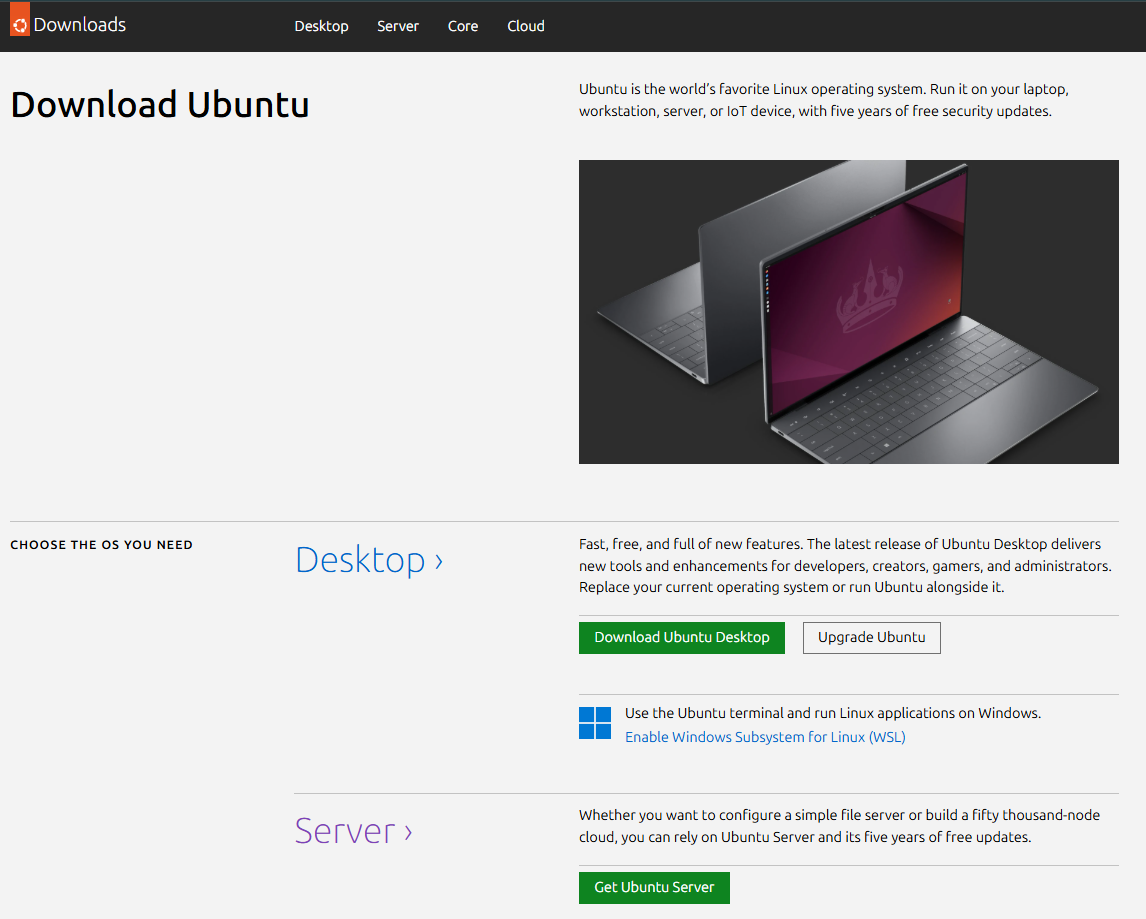Select Desktop in the top navigation
This screenshot has height=919, width=1146.
pos(321,26)
